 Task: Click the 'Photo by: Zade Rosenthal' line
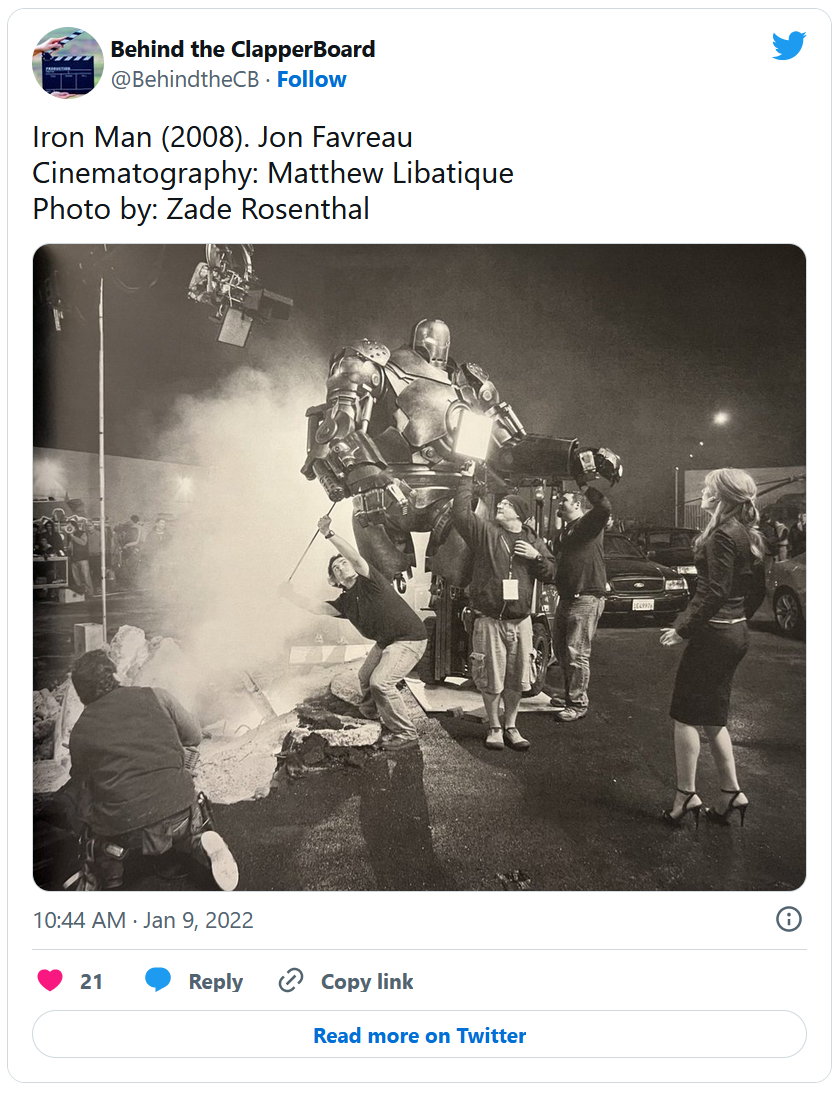201,209
